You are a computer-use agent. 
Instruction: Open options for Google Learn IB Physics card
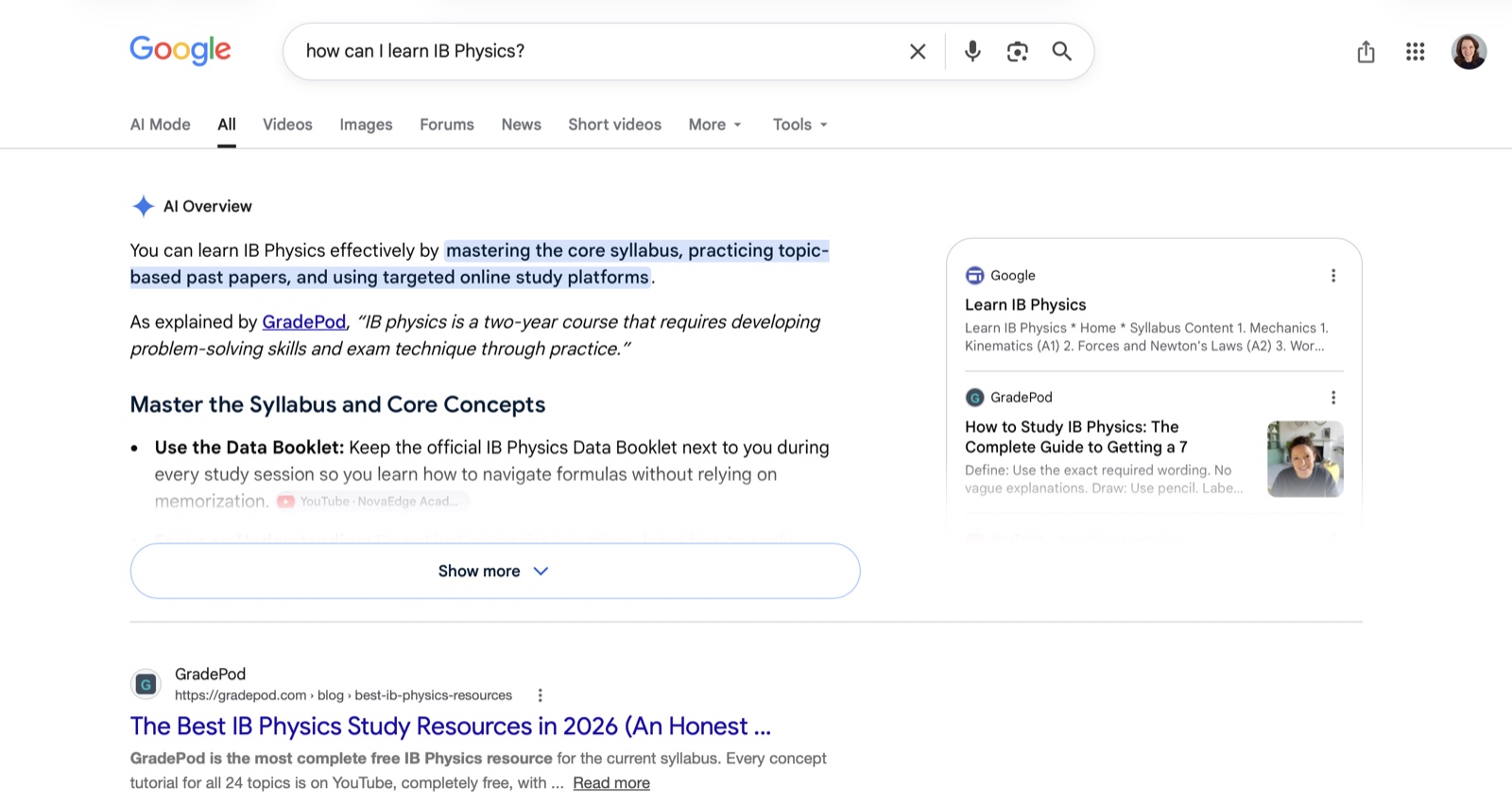point(1333,276)
